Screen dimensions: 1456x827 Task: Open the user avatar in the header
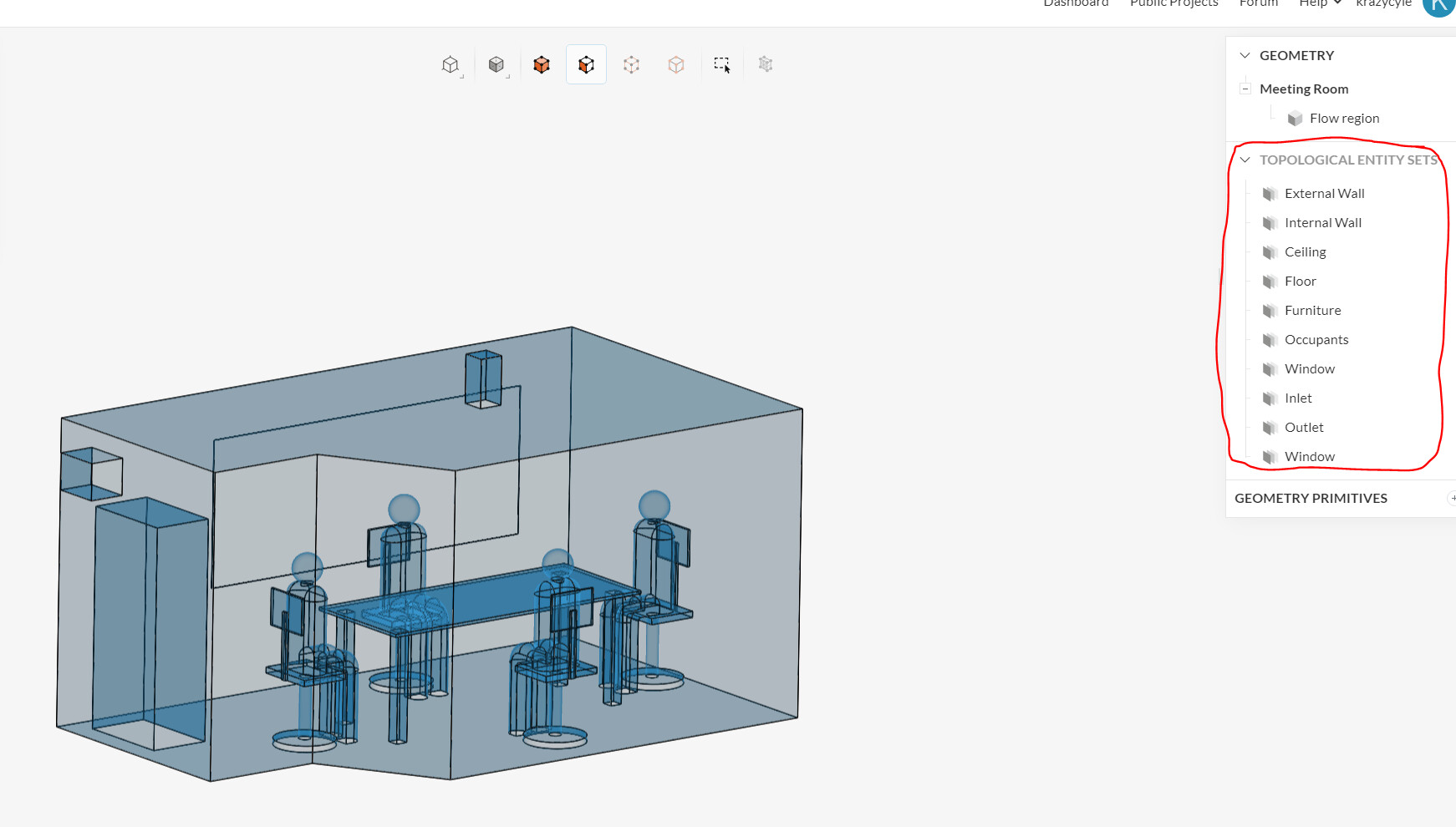point(1440,5)
